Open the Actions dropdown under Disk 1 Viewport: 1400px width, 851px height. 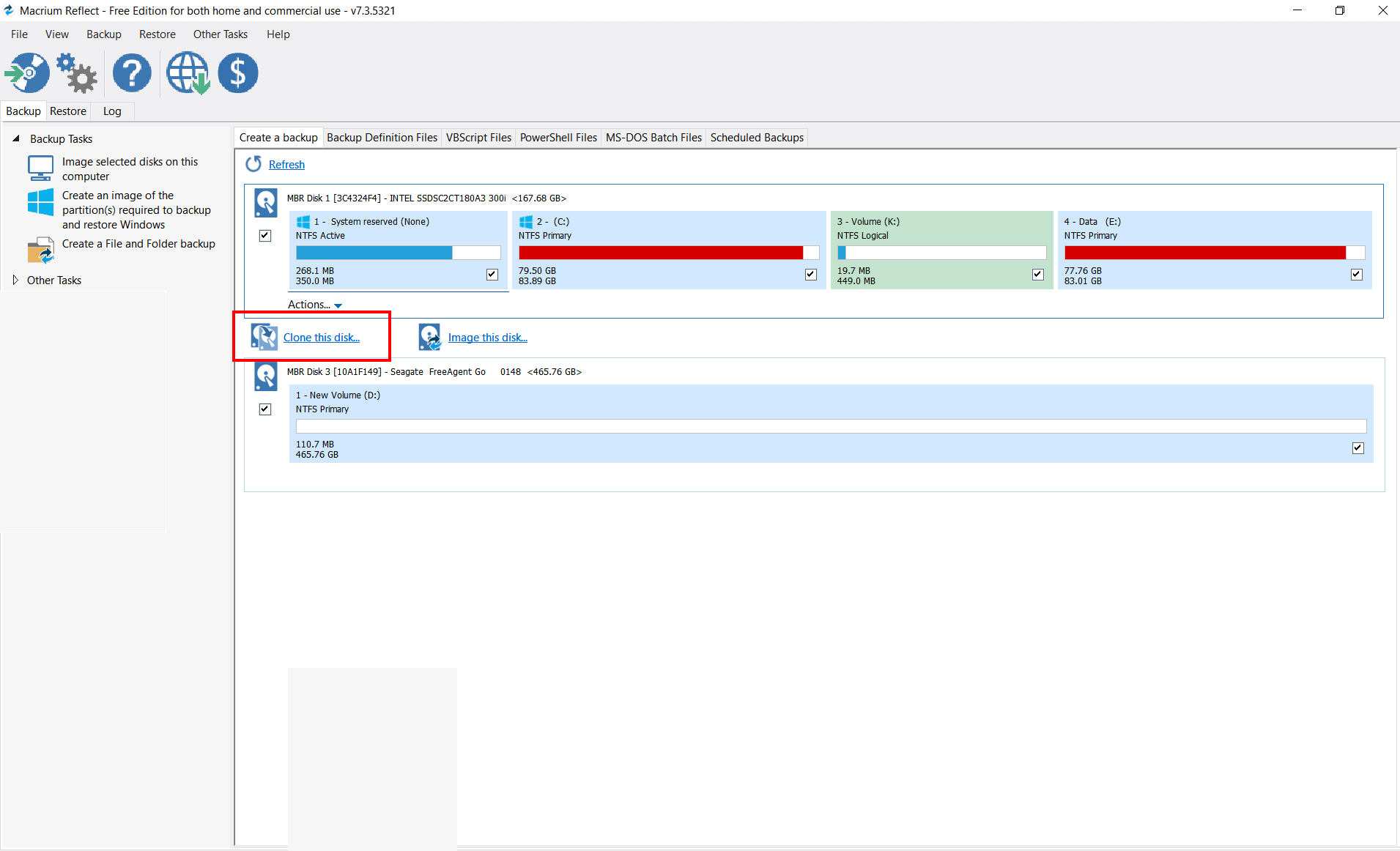coord(315,305)
